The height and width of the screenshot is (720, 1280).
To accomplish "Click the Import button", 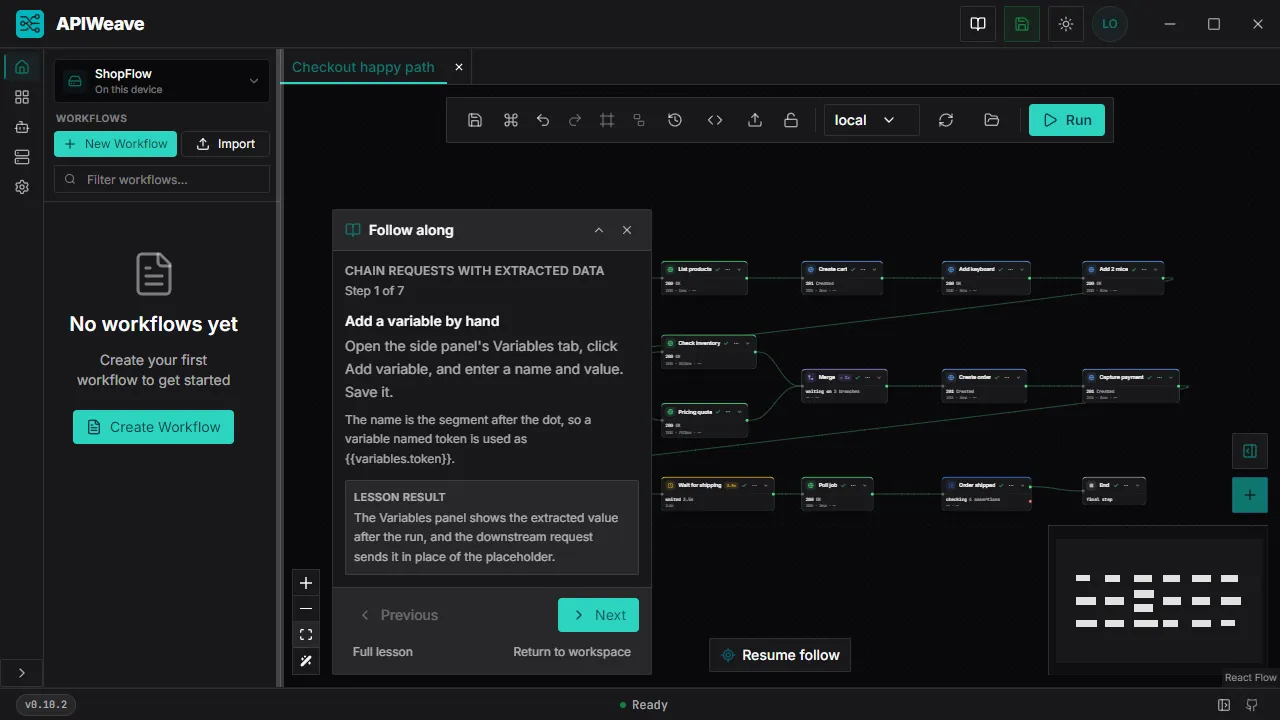I will click(226, 144).
